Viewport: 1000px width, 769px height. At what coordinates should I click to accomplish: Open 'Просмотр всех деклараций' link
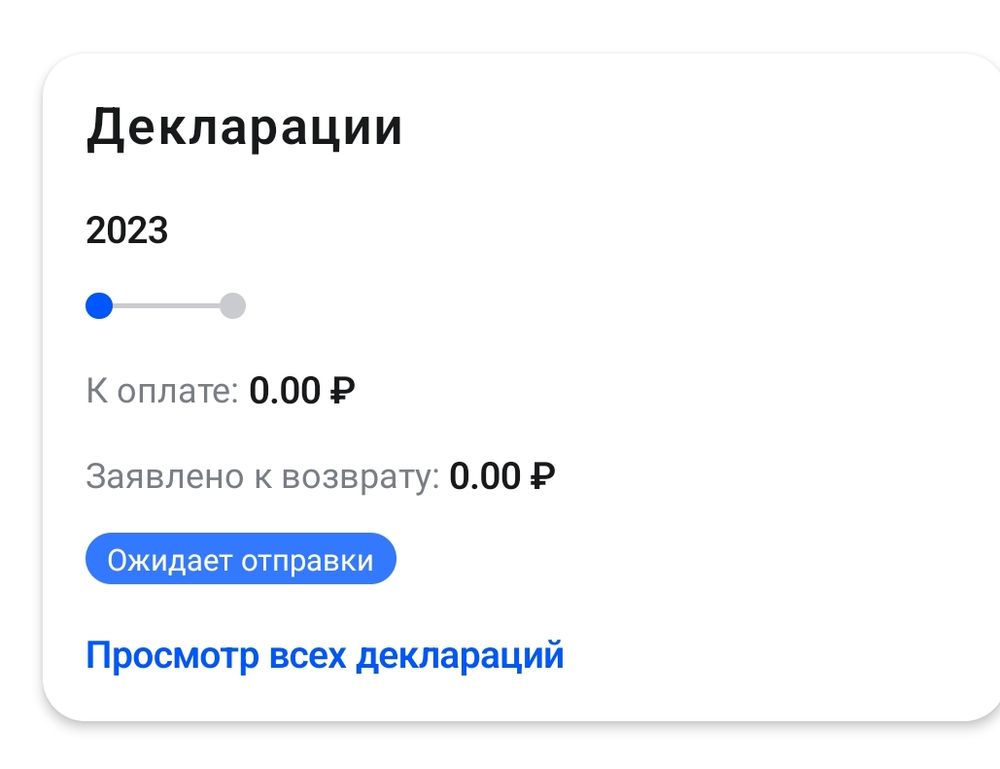coord(326,654)
